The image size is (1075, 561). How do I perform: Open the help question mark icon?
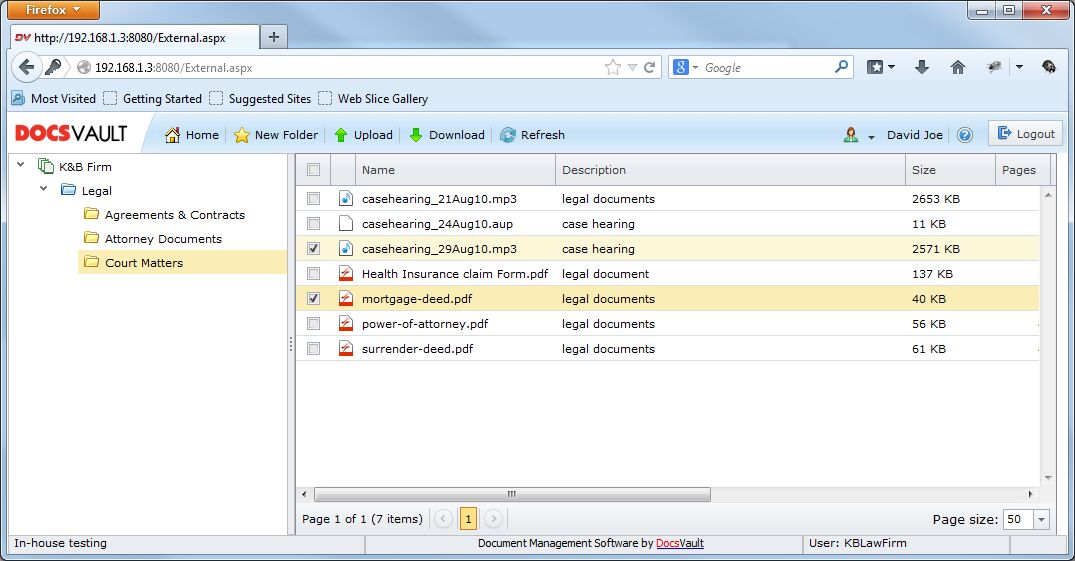965,135
